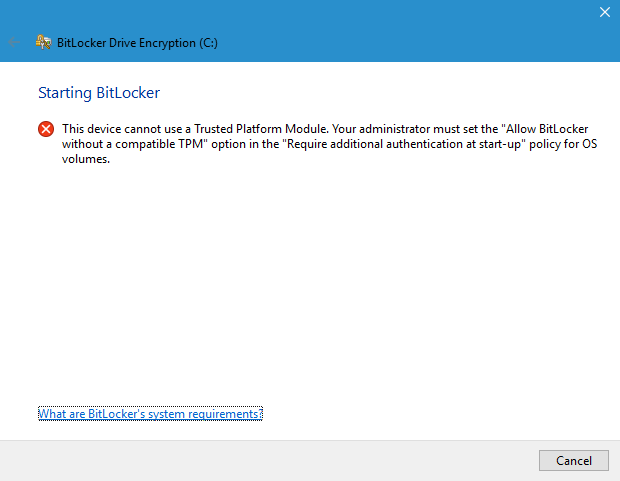The height and width of the screenshot is (481, 620).
Task: Click the back arrow in the header
Action: [14, 42]
